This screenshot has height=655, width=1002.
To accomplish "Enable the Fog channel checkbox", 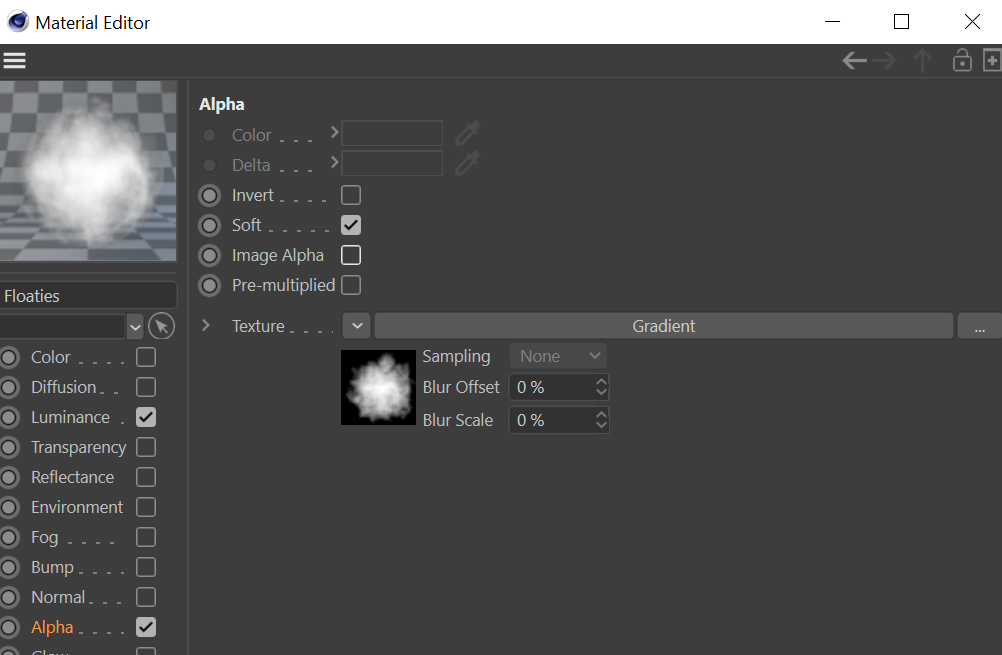I will 146,537.
